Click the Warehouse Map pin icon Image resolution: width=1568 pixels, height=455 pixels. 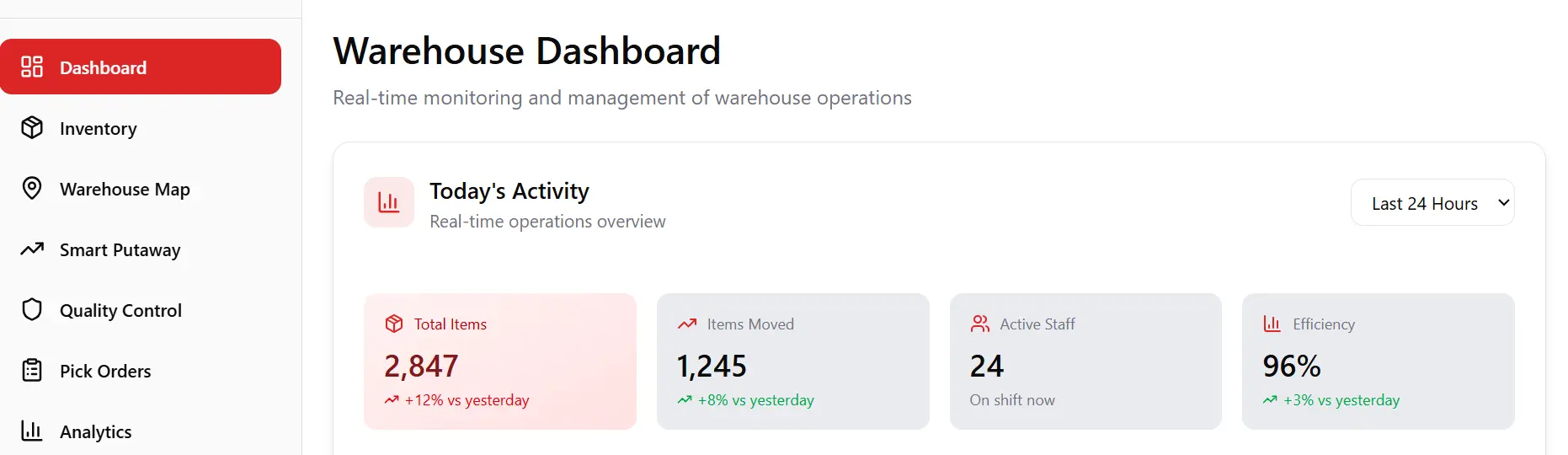click(x=32, y=188)
